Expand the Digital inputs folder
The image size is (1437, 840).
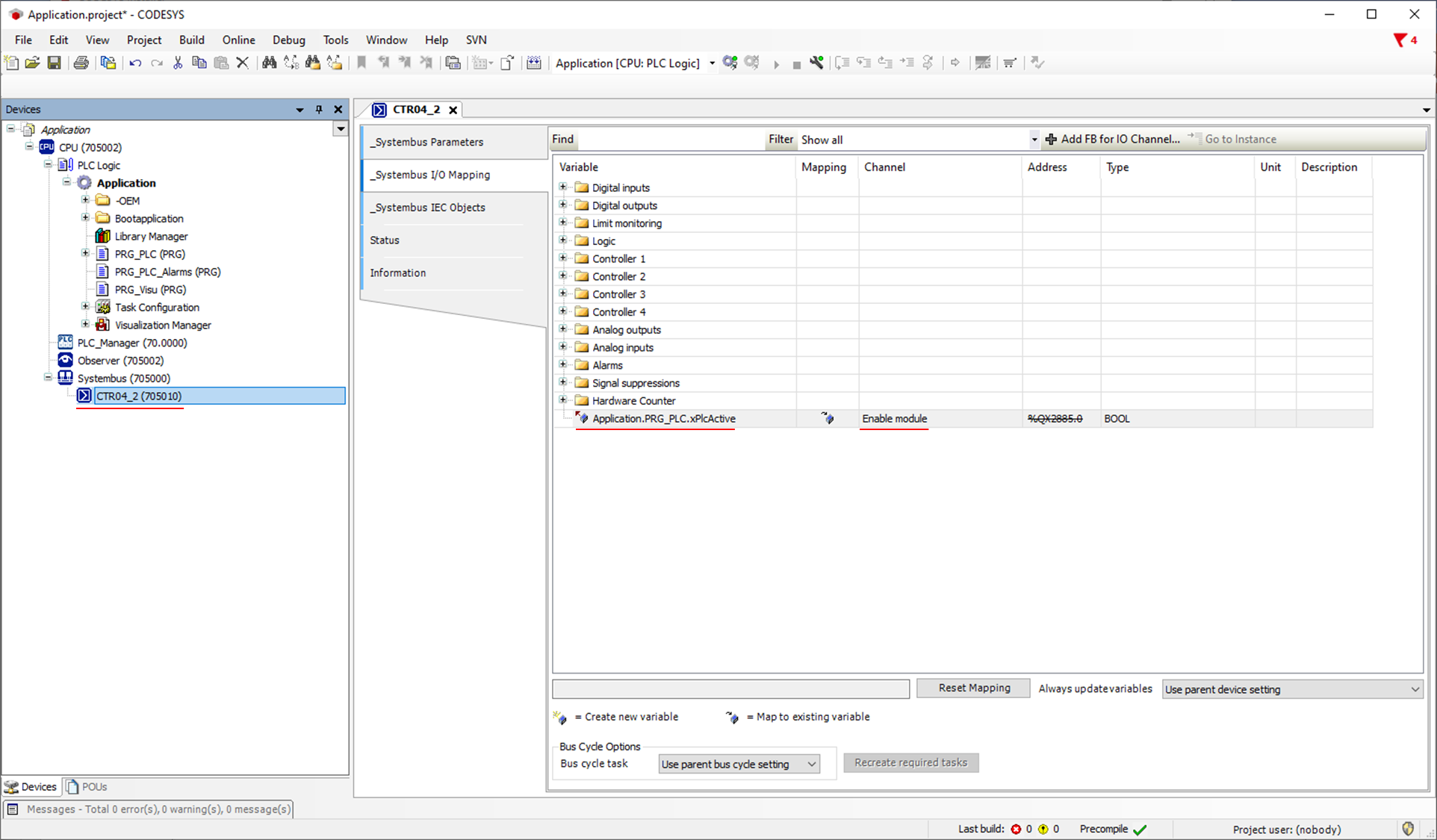[563, 187]
